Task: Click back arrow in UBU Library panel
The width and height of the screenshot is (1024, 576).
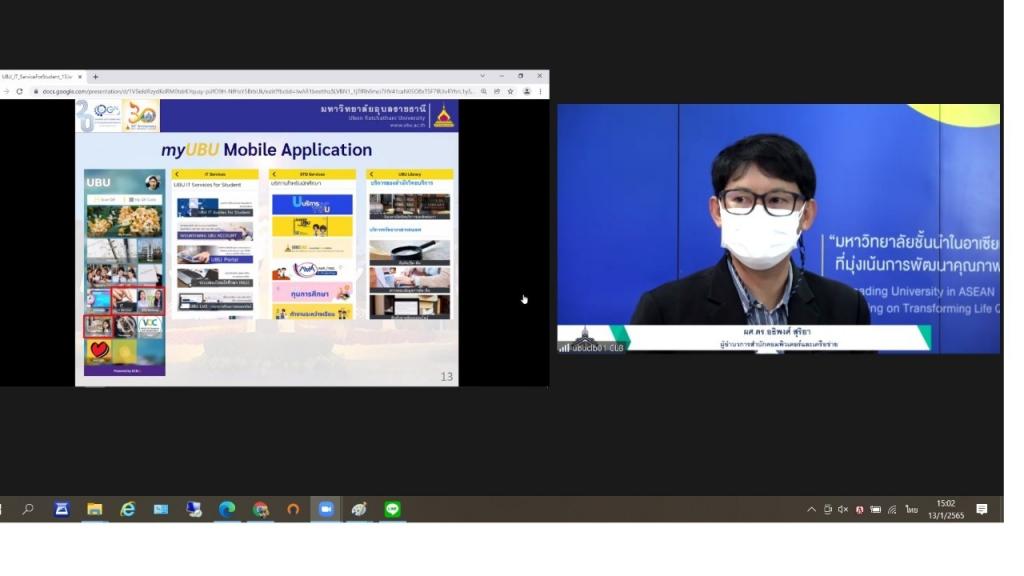Action: coord(372,174)
